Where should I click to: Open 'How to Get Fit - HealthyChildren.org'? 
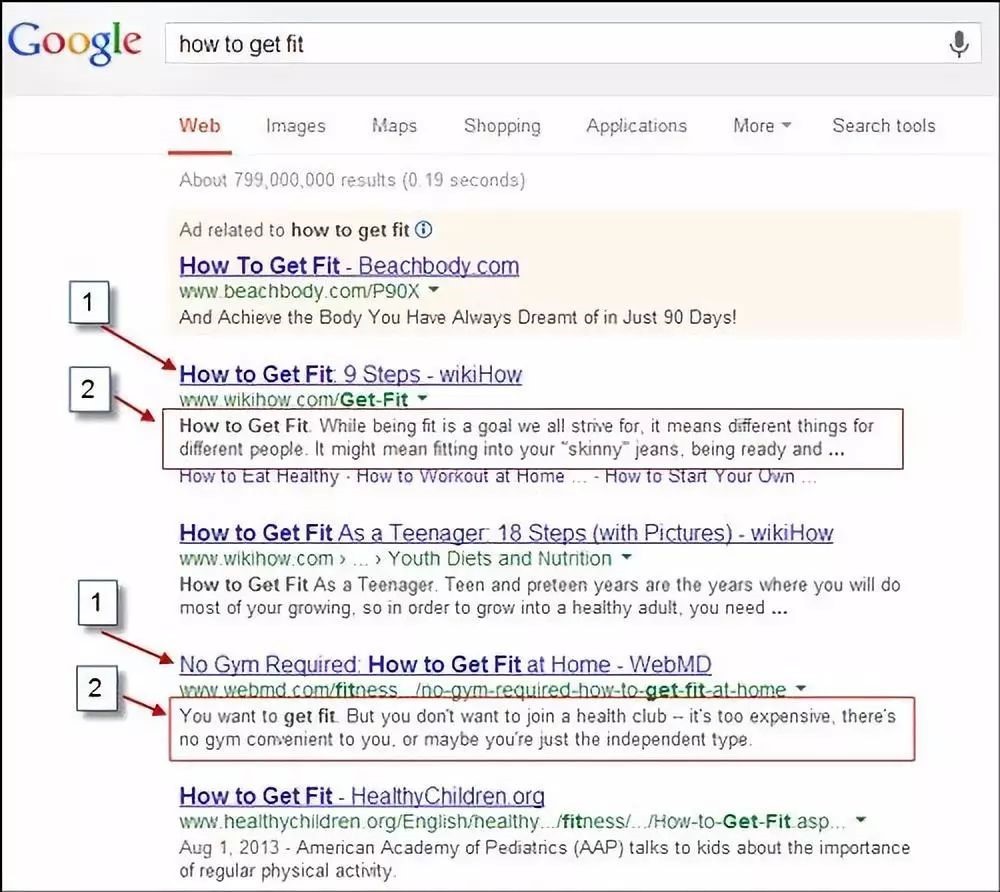362,796
